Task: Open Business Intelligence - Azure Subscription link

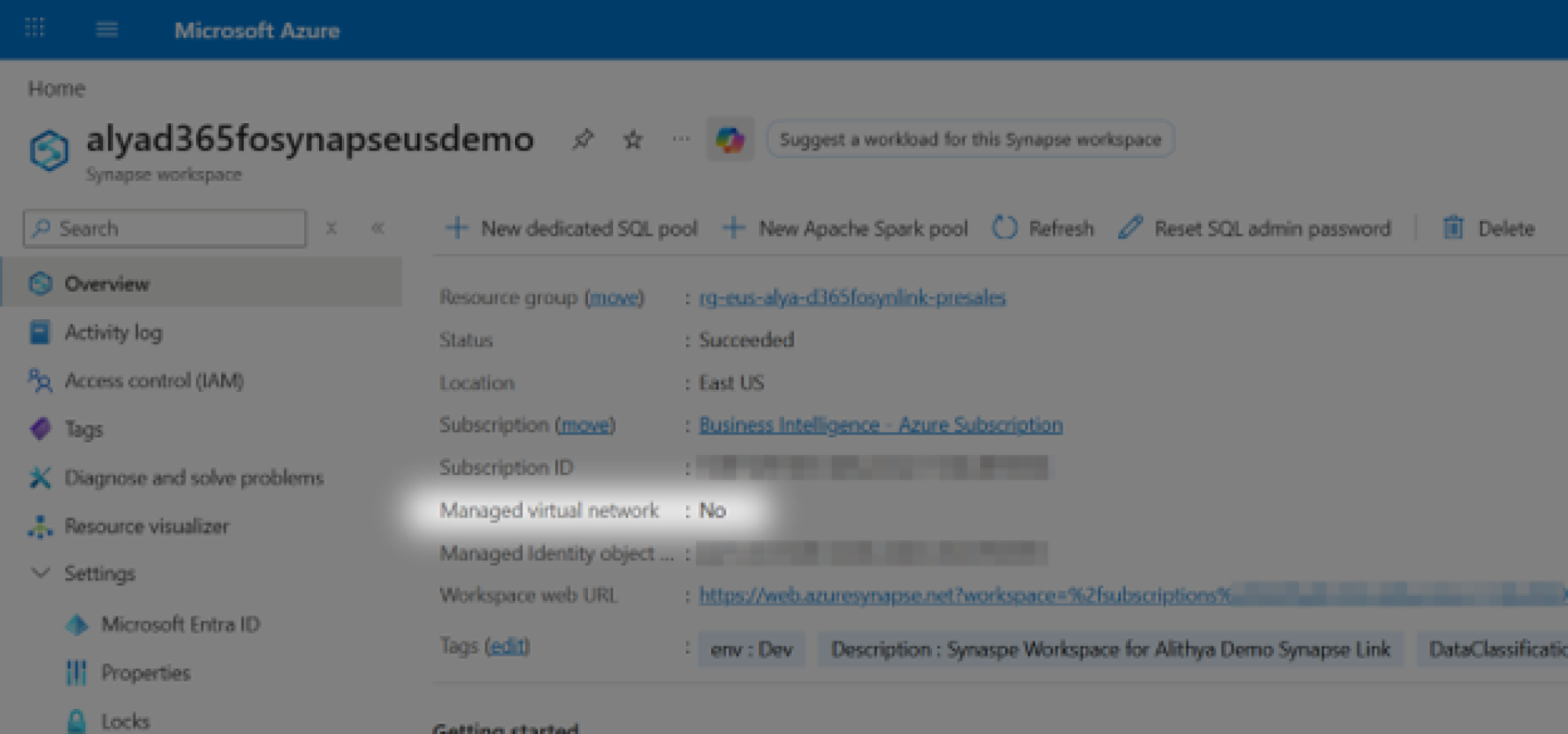Action: 880,425
